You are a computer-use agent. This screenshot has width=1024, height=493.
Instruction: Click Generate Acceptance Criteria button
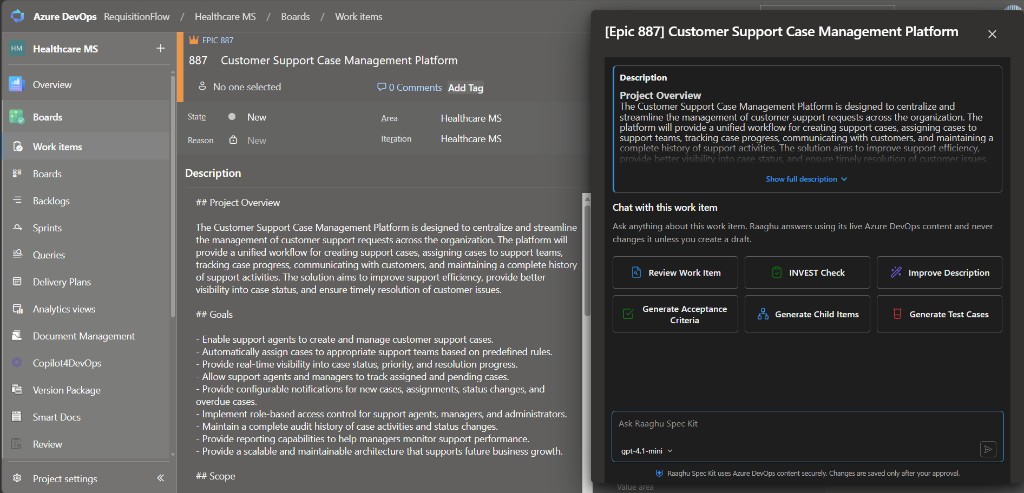[x=675, y=314]
